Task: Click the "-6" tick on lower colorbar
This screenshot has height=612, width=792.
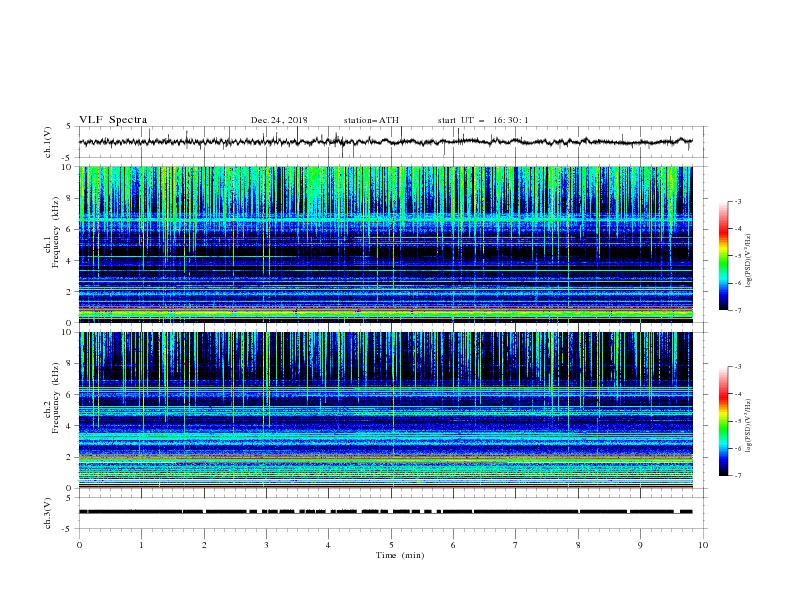Action: click(x=738, y=448)
